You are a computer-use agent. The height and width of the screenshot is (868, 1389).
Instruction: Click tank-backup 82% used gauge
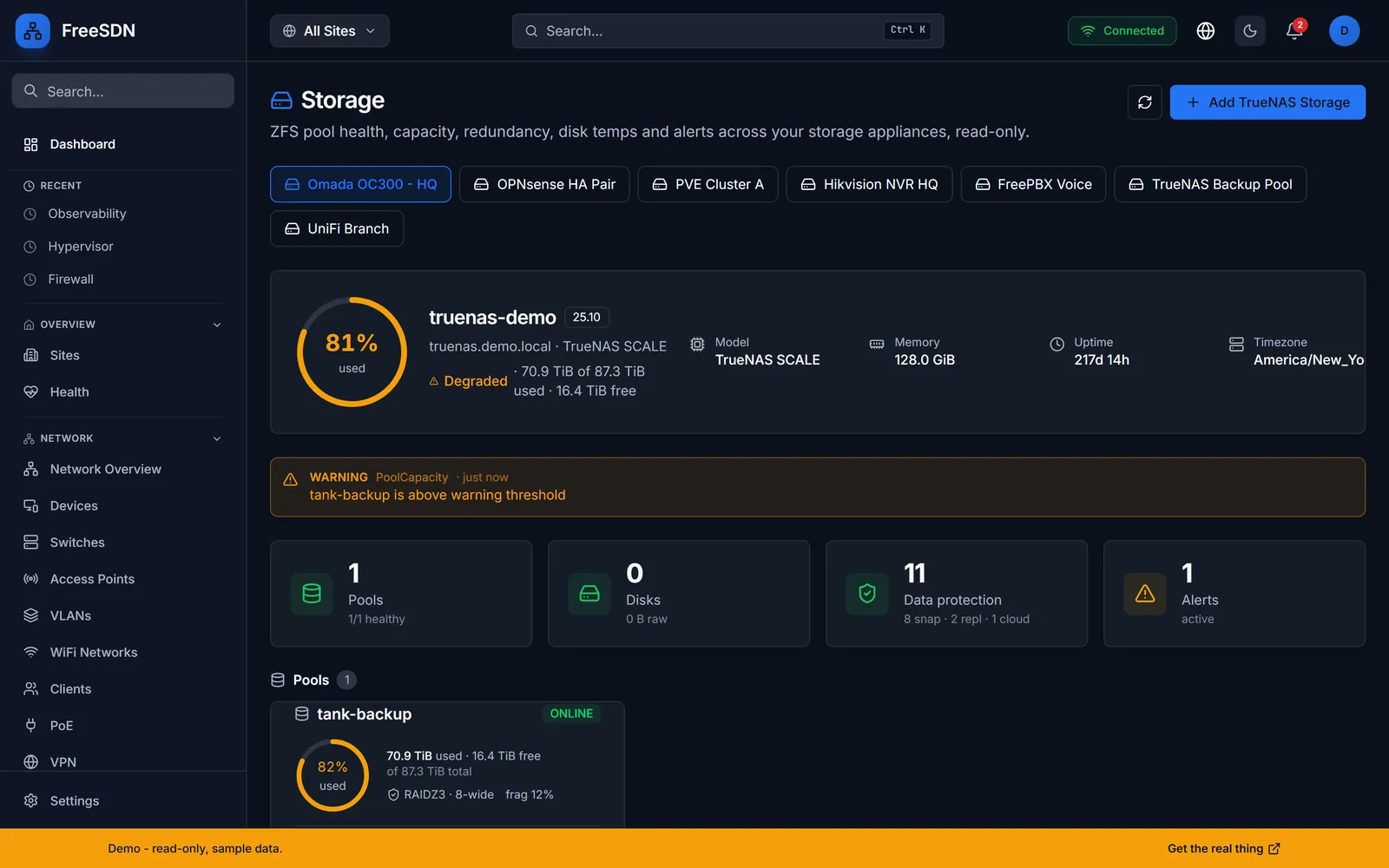point(332,775)
